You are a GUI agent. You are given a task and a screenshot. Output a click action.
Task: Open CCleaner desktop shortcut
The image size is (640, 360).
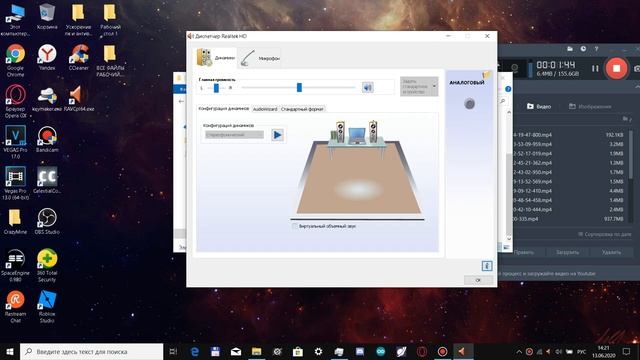coord(79,57)
